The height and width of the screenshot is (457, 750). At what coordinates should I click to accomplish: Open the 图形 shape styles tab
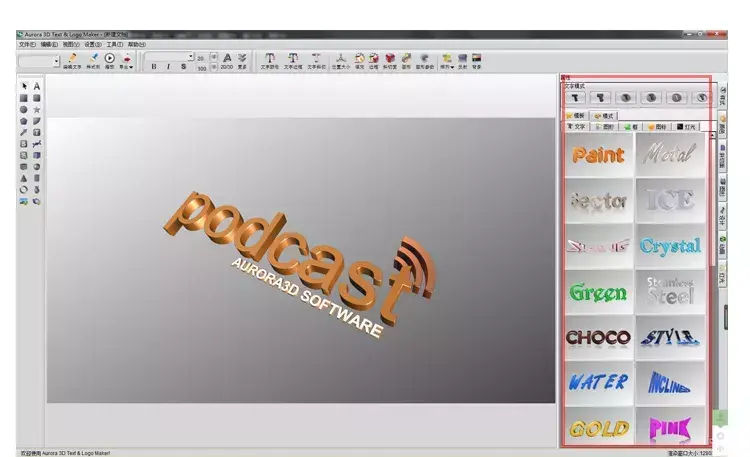tap(605, 127)
